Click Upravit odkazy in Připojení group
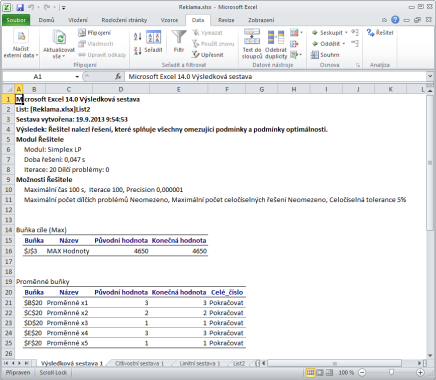The height and width of the screenshot is (380, 436). point(102,55)
